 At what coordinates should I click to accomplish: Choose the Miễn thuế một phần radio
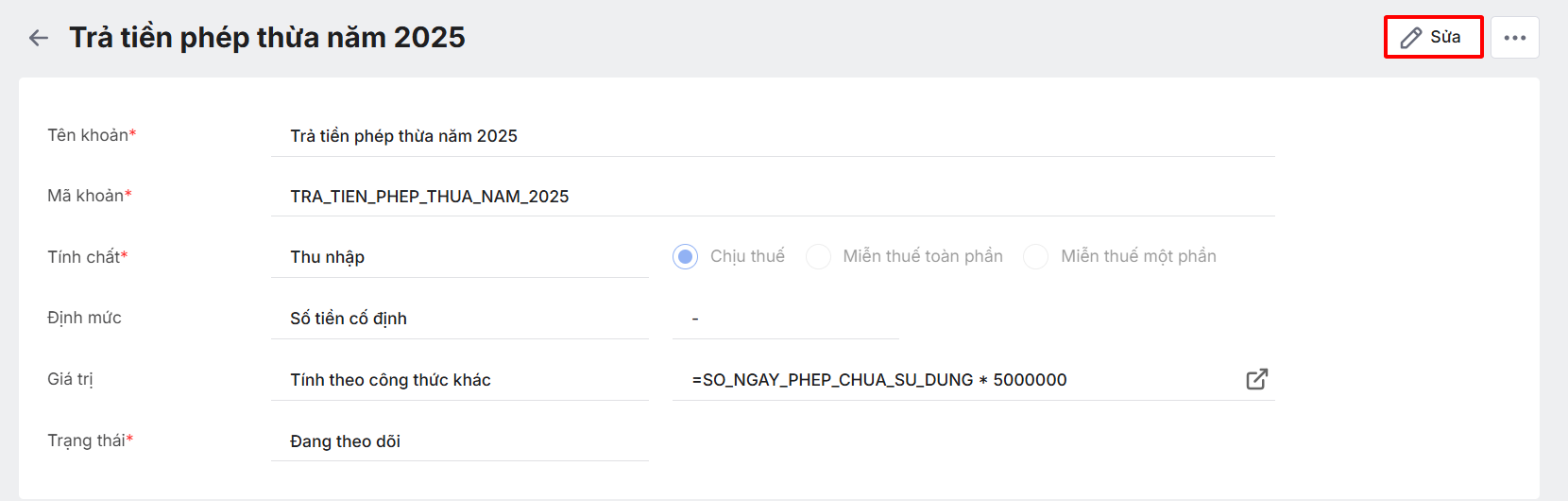pos(1036,256)
